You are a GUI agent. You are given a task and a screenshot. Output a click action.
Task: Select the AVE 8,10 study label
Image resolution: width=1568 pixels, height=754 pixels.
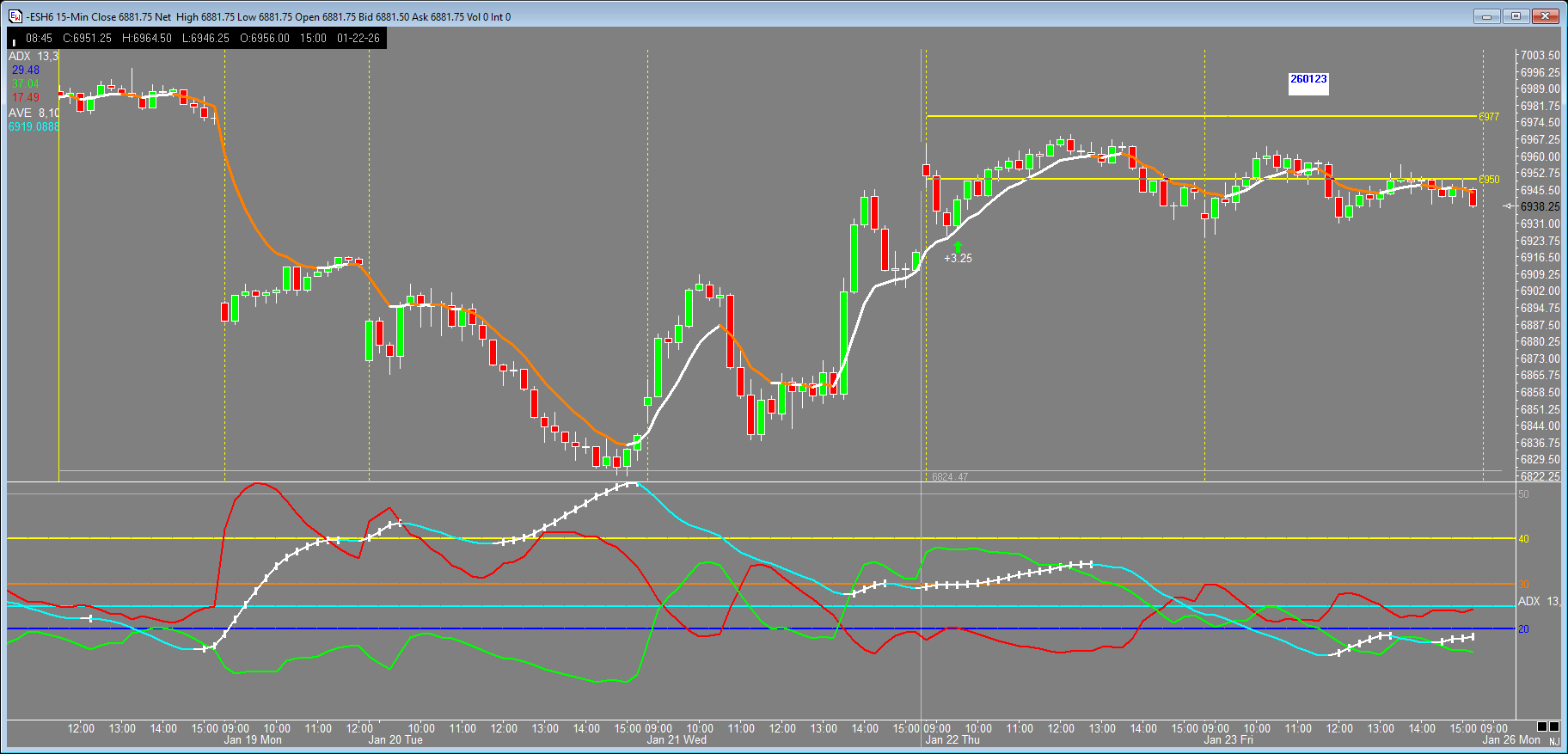[x=34, y=113]
